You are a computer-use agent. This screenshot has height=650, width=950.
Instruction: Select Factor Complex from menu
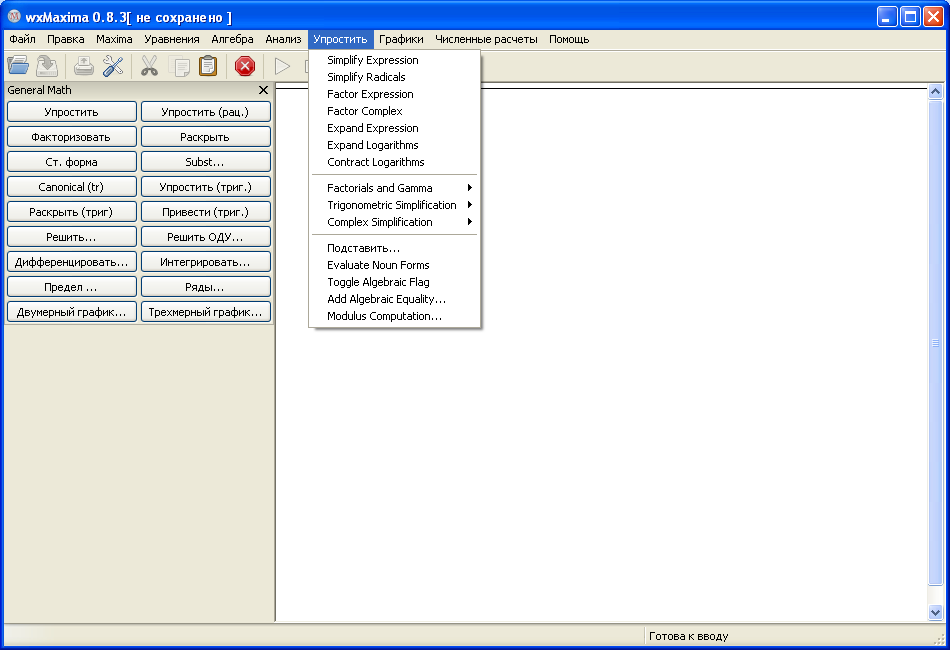[395, 111]
